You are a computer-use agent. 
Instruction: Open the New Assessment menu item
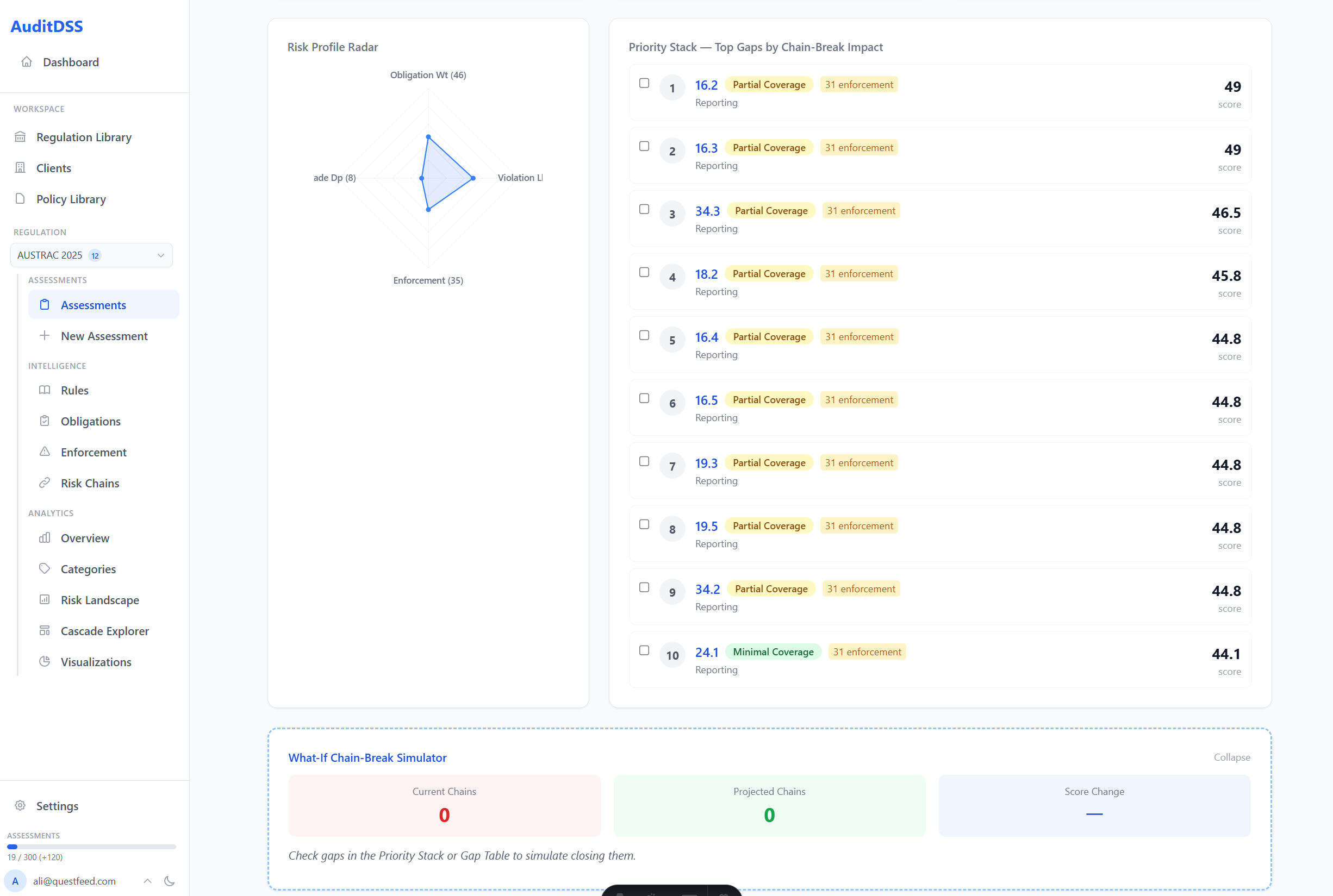click(x=104, y=336)
